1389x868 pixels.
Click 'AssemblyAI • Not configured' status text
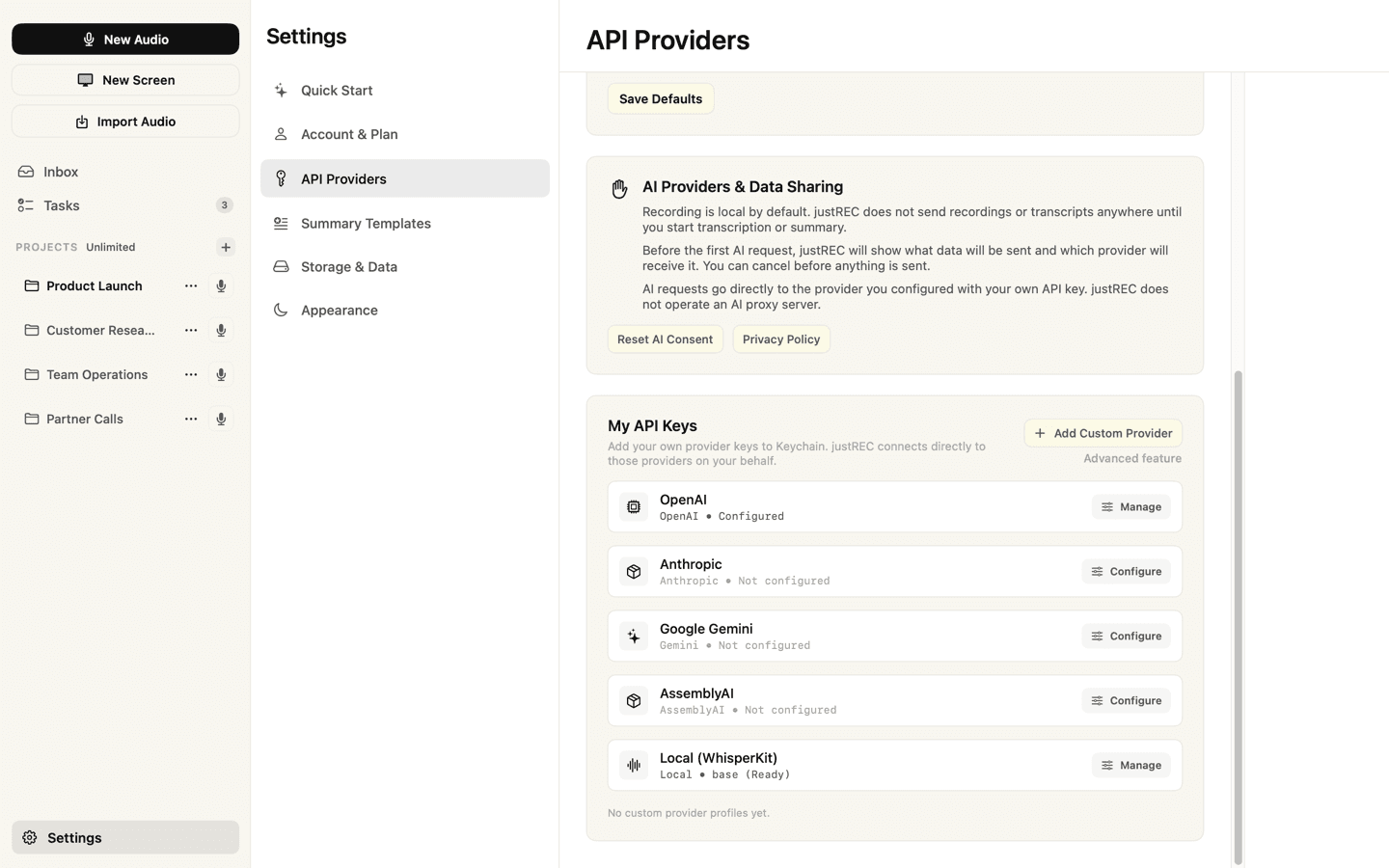[x=749, y=710]
